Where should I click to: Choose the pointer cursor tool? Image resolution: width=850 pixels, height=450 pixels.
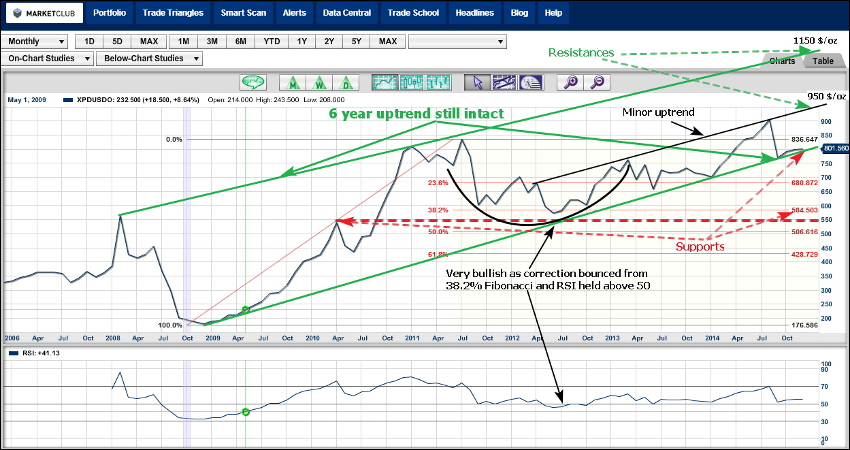tap(477, 82)
